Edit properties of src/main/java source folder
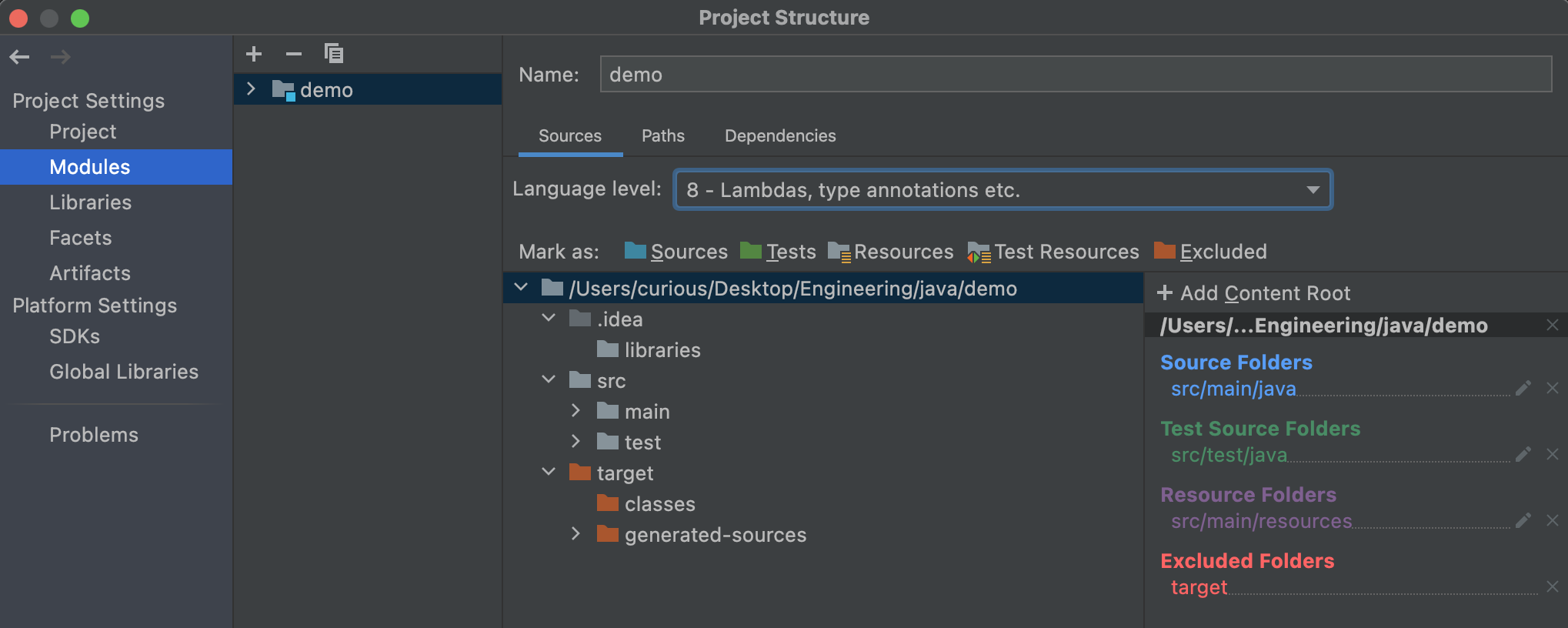Image resolution: width=1568 pixels, height=628 pixels. click(x=1523, y=389)
